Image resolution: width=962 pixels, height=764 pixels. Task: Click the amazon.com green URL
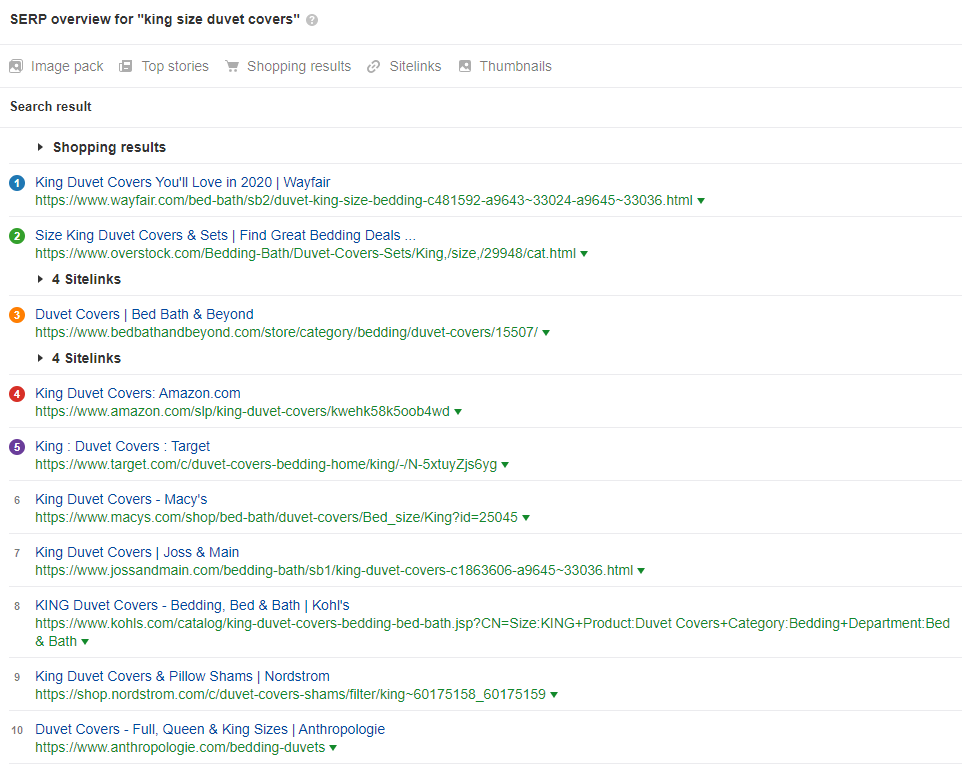tap(242, 412)
